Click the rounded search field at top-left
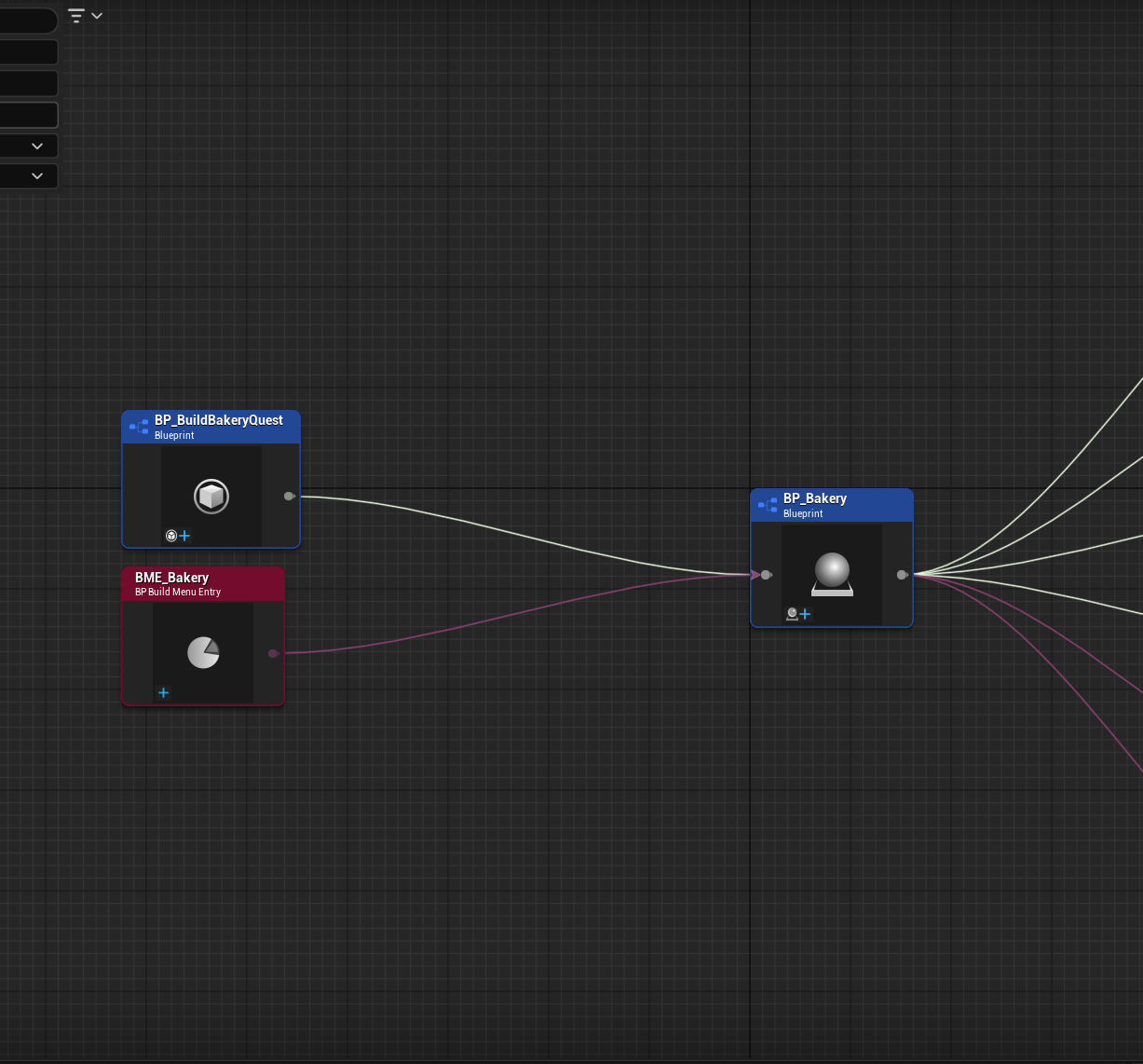The height and width of the screenshot is (1064, 1143). tap(26, 20)
